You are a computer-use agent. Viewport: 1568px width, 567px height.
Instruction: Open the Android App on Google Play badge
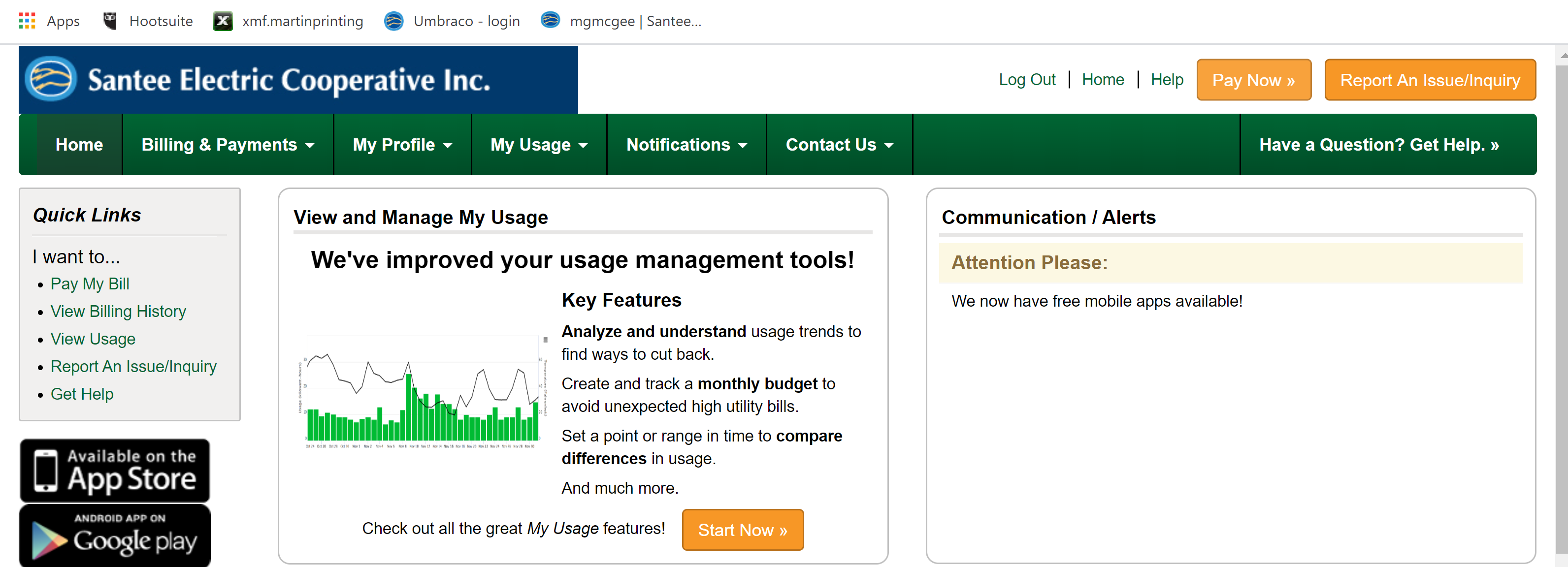pyautogui.click(x=114, y=536)
